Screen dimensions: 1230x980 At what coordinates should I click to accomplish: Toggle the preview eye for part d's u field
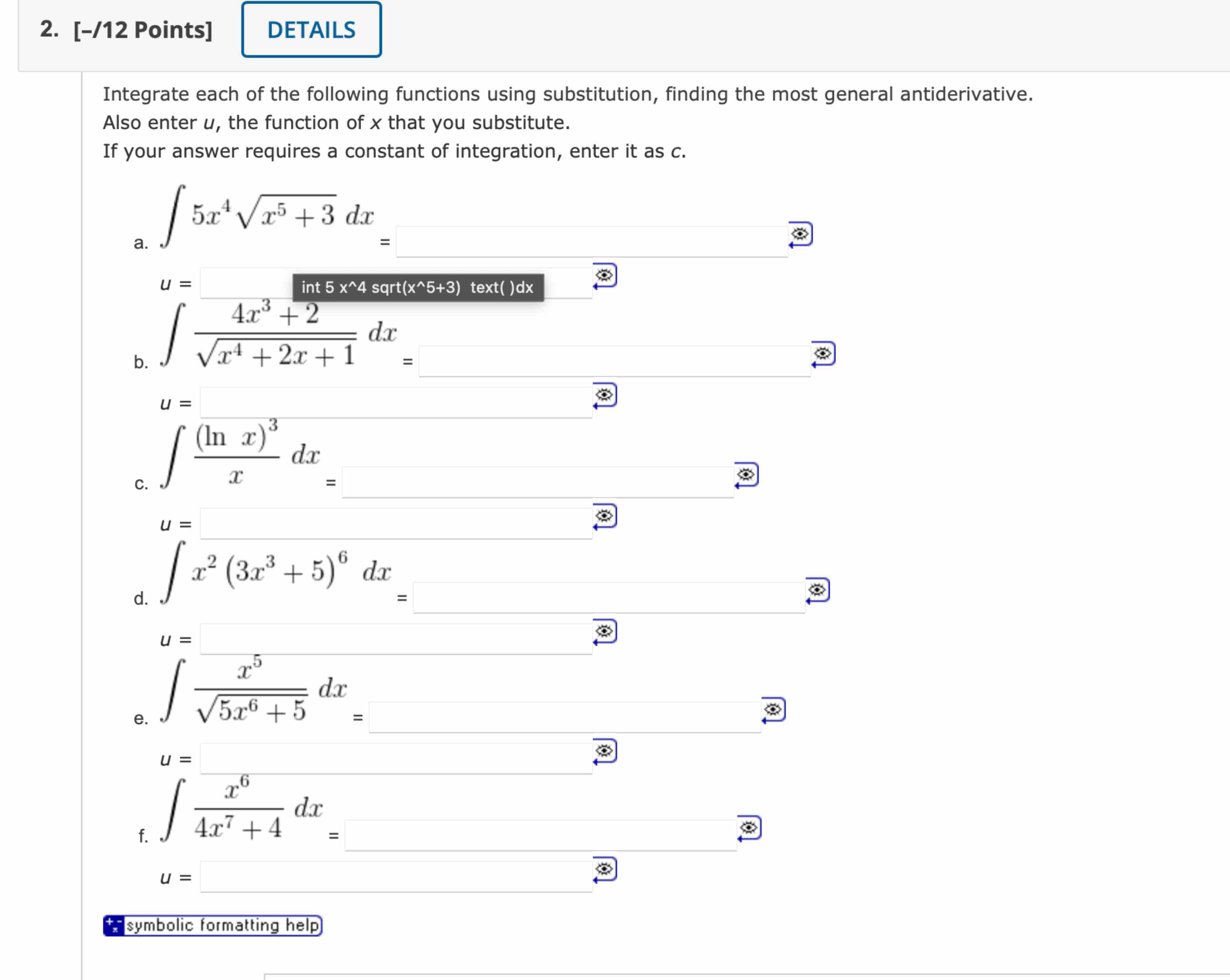pyautogui.click(x=604, y=631)
